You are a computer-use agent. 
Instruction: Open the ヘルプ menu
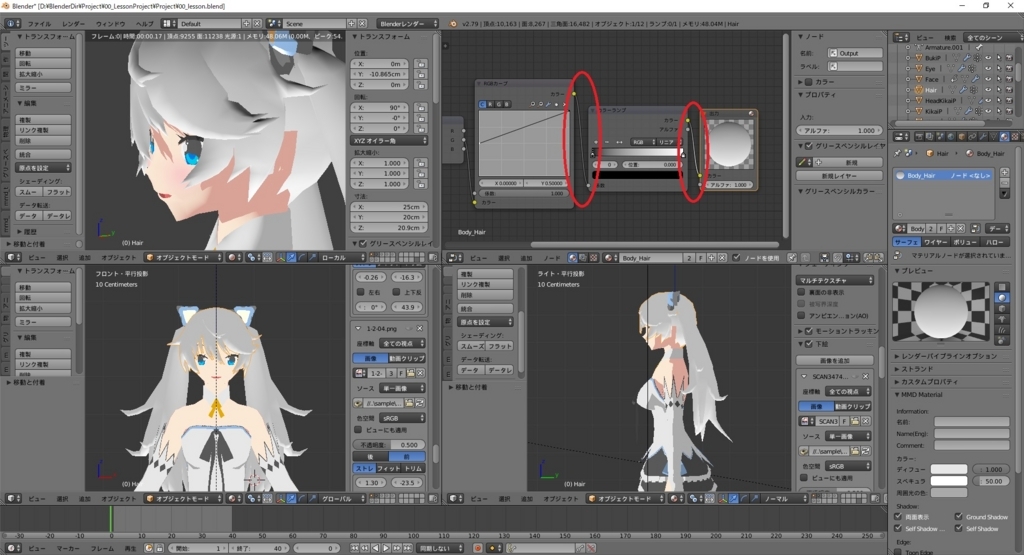[x=144, y=24]
